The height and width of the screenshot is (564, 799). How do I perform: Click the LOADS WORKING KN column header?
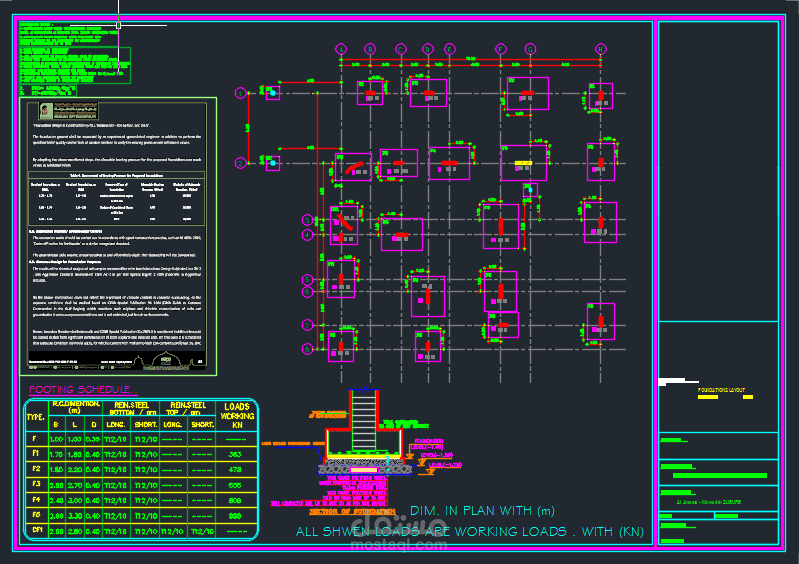237,416
